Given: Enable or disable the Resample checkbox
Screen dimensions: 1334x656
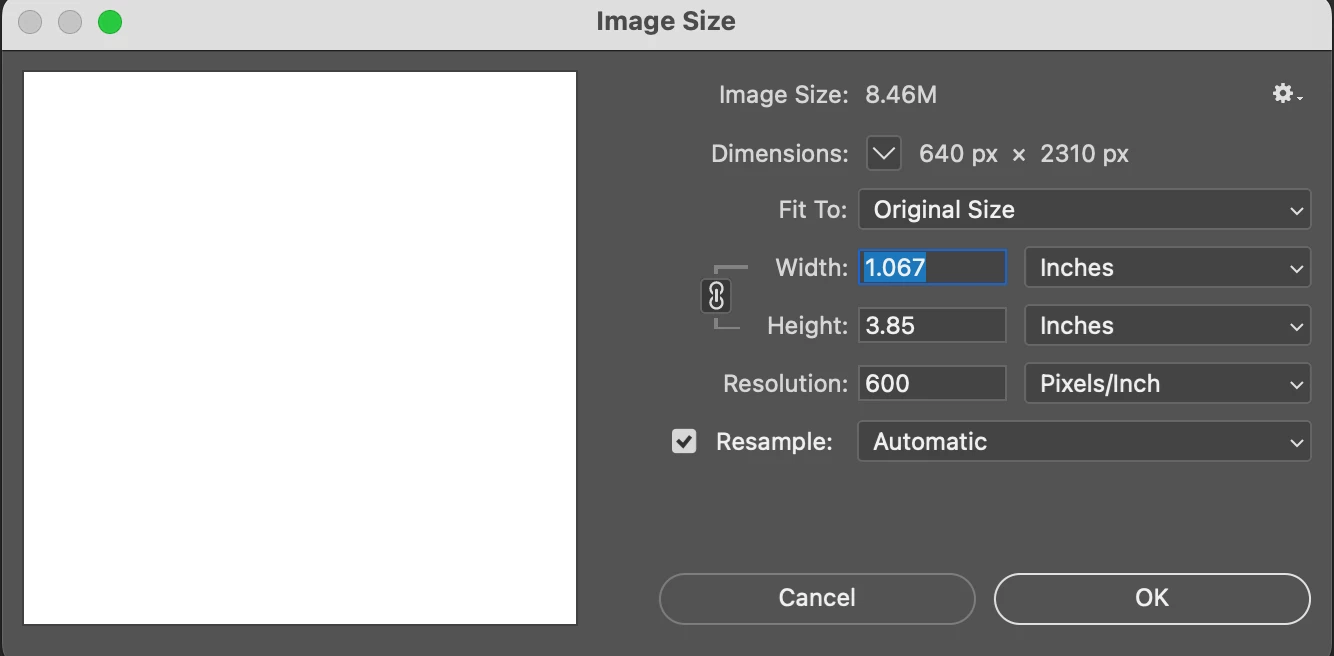Looking at the screenshot, I should pyautogui.click(x=684, y=441).
